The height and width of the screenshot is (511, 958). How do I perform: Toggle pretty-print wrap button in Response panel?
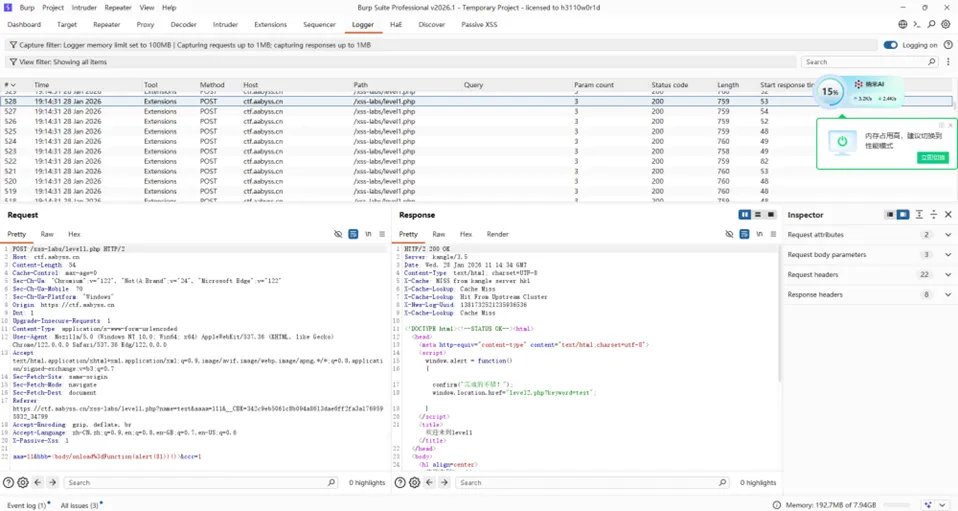(744, 234)
